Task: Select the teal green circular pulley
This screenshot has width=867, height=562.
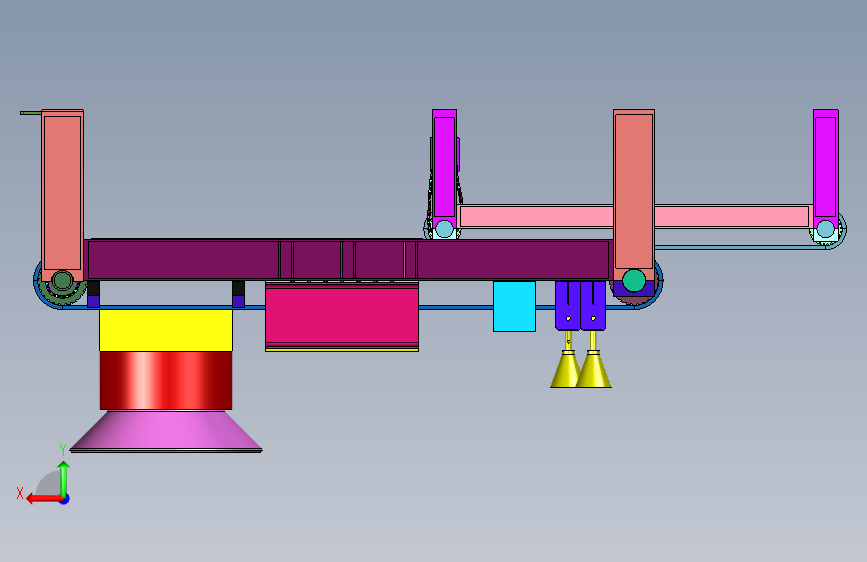Action: (x=634, y=280)
